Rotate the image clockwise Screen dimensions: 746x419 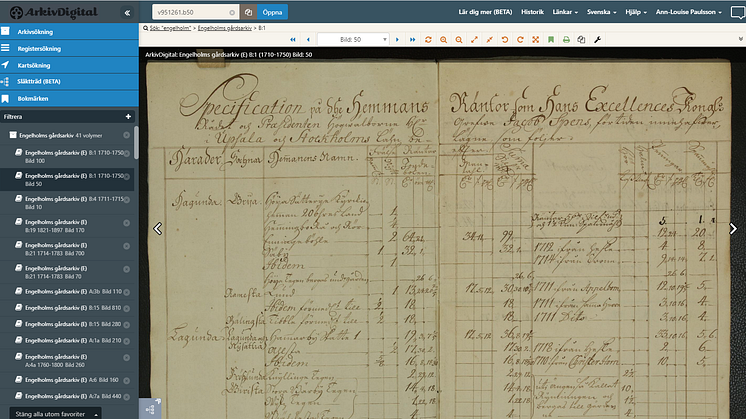pyautogui.click(x=520, y=39)
